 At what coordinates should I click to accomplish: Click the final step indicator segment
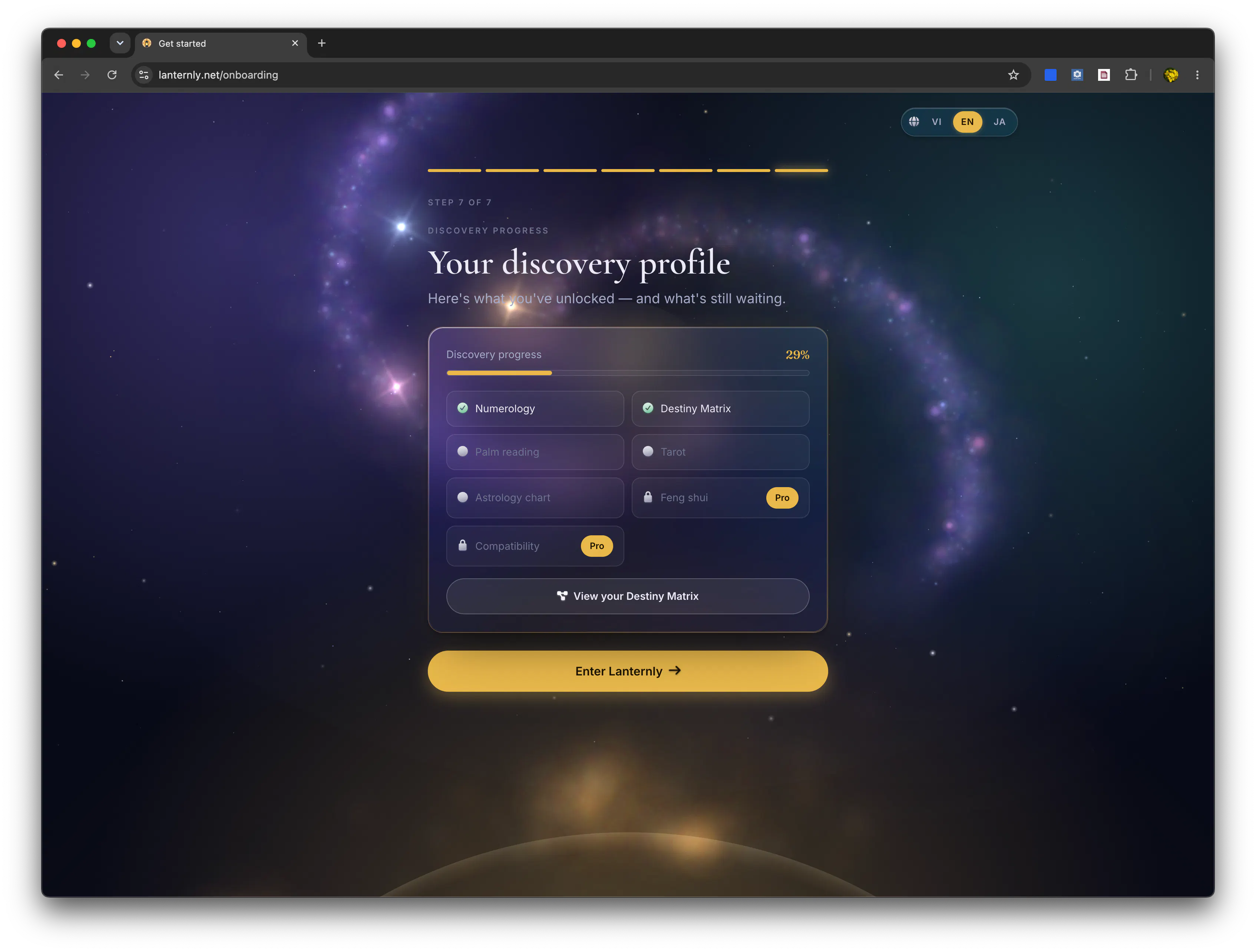pyautogui.click(x=801, y=170)
